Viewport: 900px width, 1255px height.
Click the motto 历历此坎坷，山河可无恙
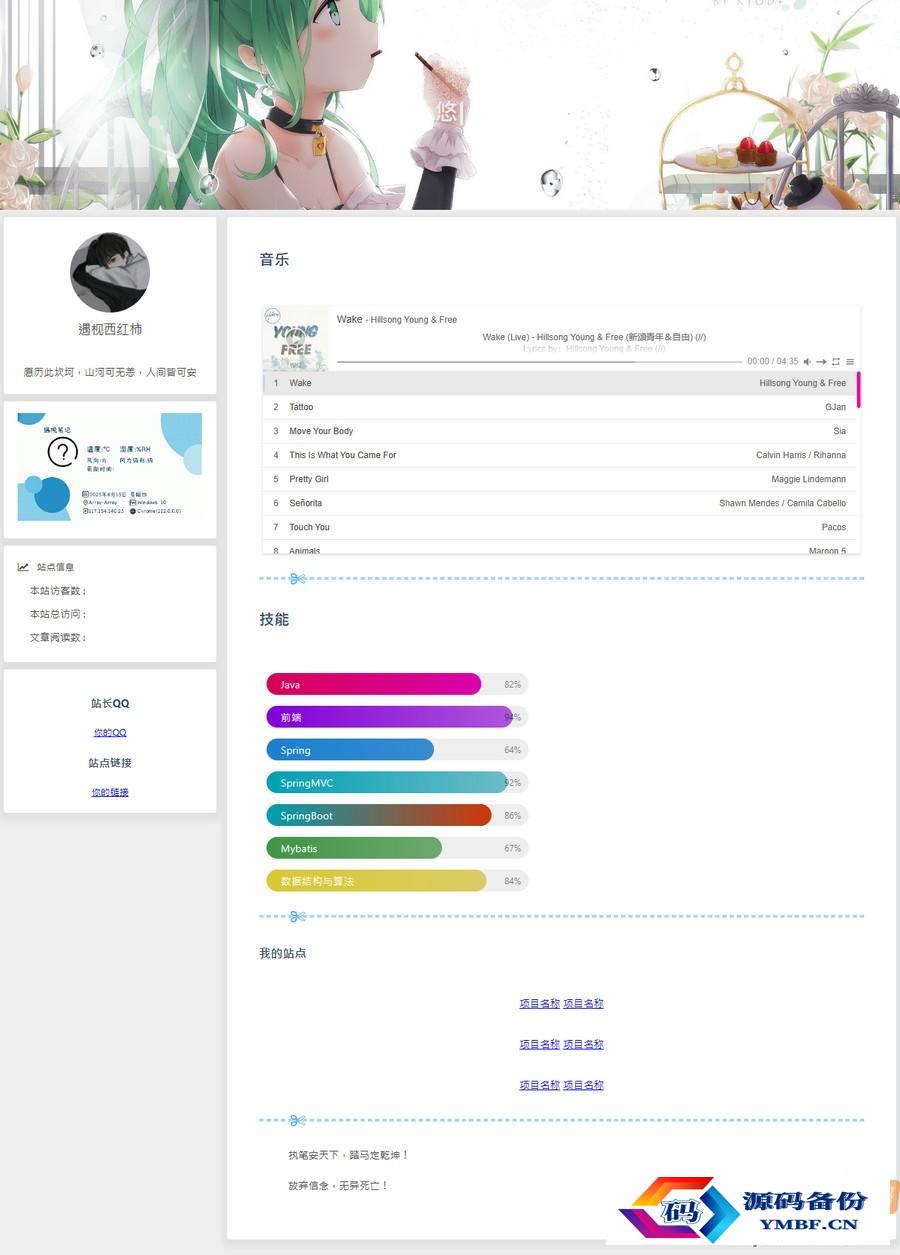tap(110, 372)
